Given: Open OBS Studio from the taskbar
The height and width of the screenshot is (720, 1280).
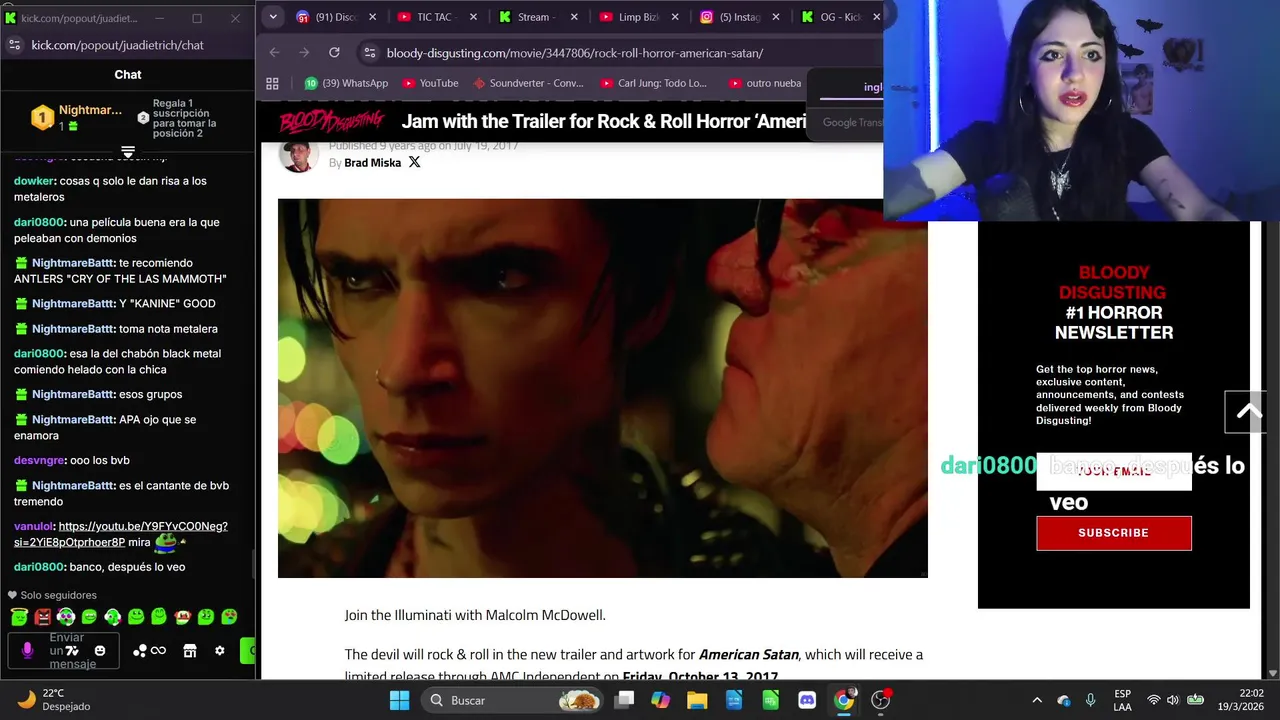Looking at the screenshot, I should 881,700.
